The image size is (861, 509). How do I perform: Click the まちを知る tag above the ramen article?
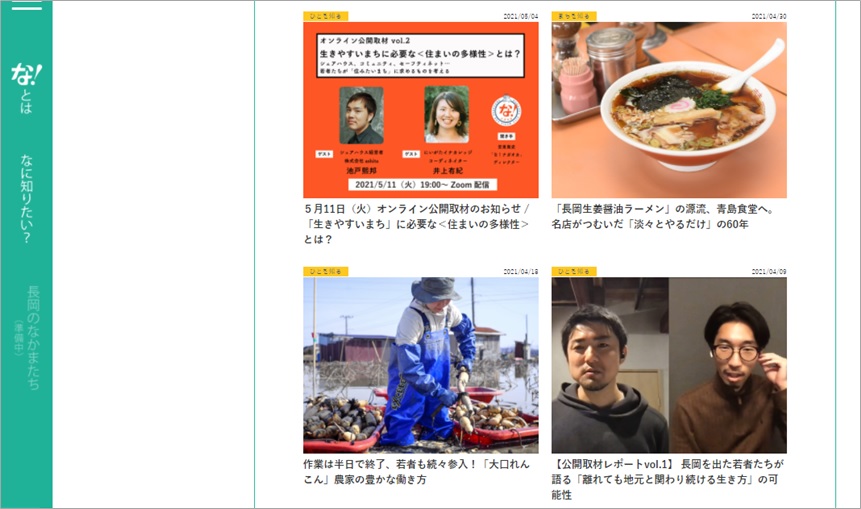(x=574, y=16)
